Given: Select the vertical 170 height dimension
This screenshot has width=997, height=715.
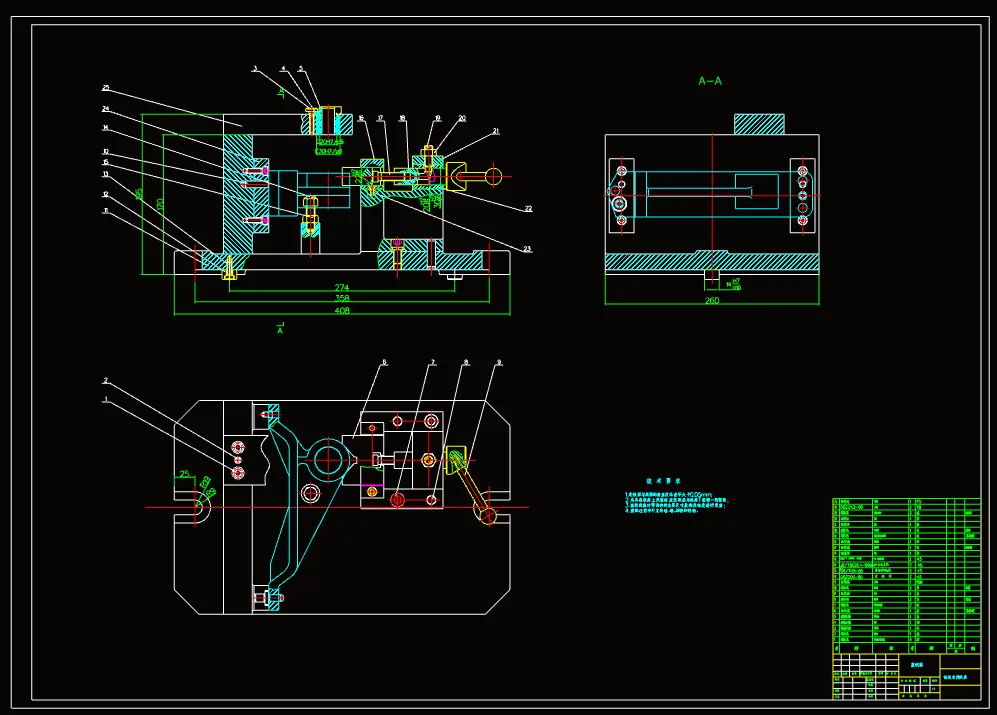Looking at the screenshot, I should (x=161, y=205).
